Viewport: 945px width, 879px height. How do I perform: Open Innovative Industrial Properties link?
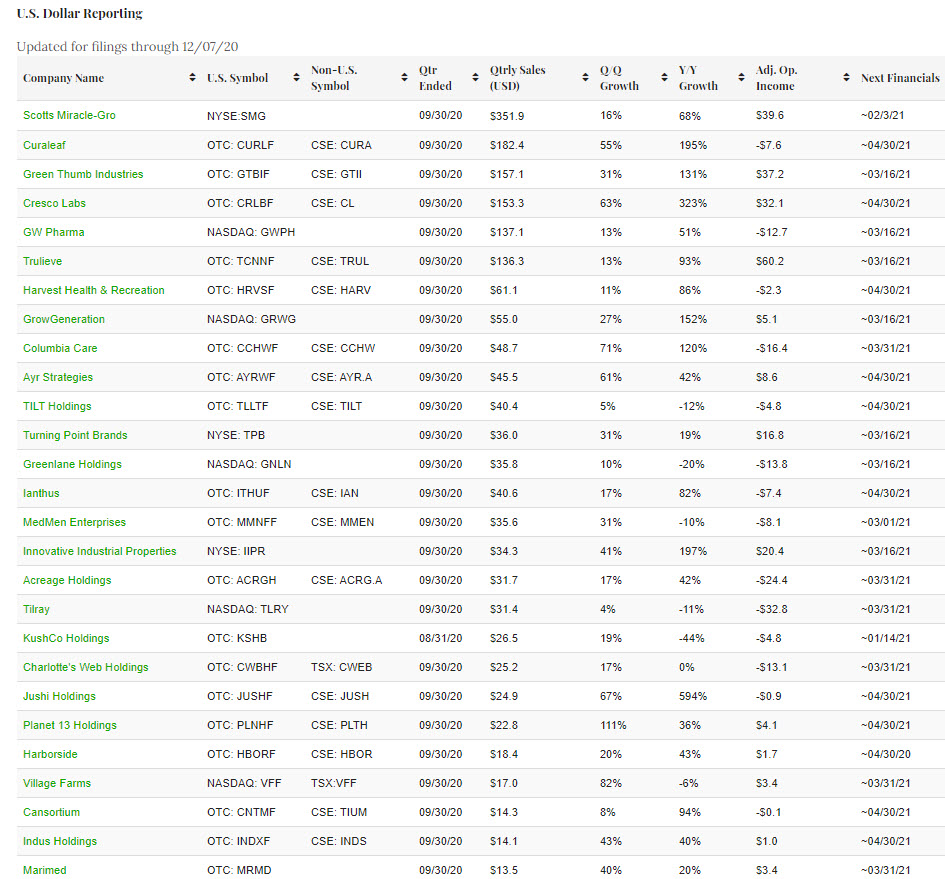tap(99, 551)
